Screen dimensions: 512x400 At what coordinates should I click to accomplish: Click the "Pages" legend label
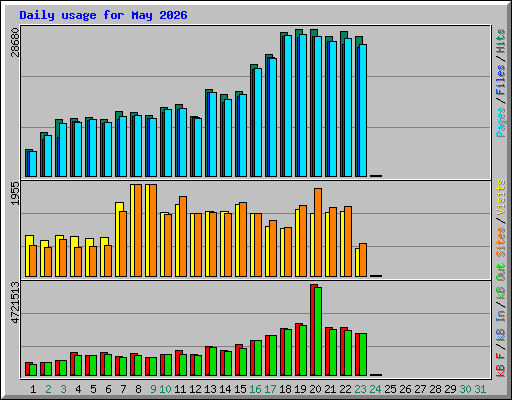point(501,122)
